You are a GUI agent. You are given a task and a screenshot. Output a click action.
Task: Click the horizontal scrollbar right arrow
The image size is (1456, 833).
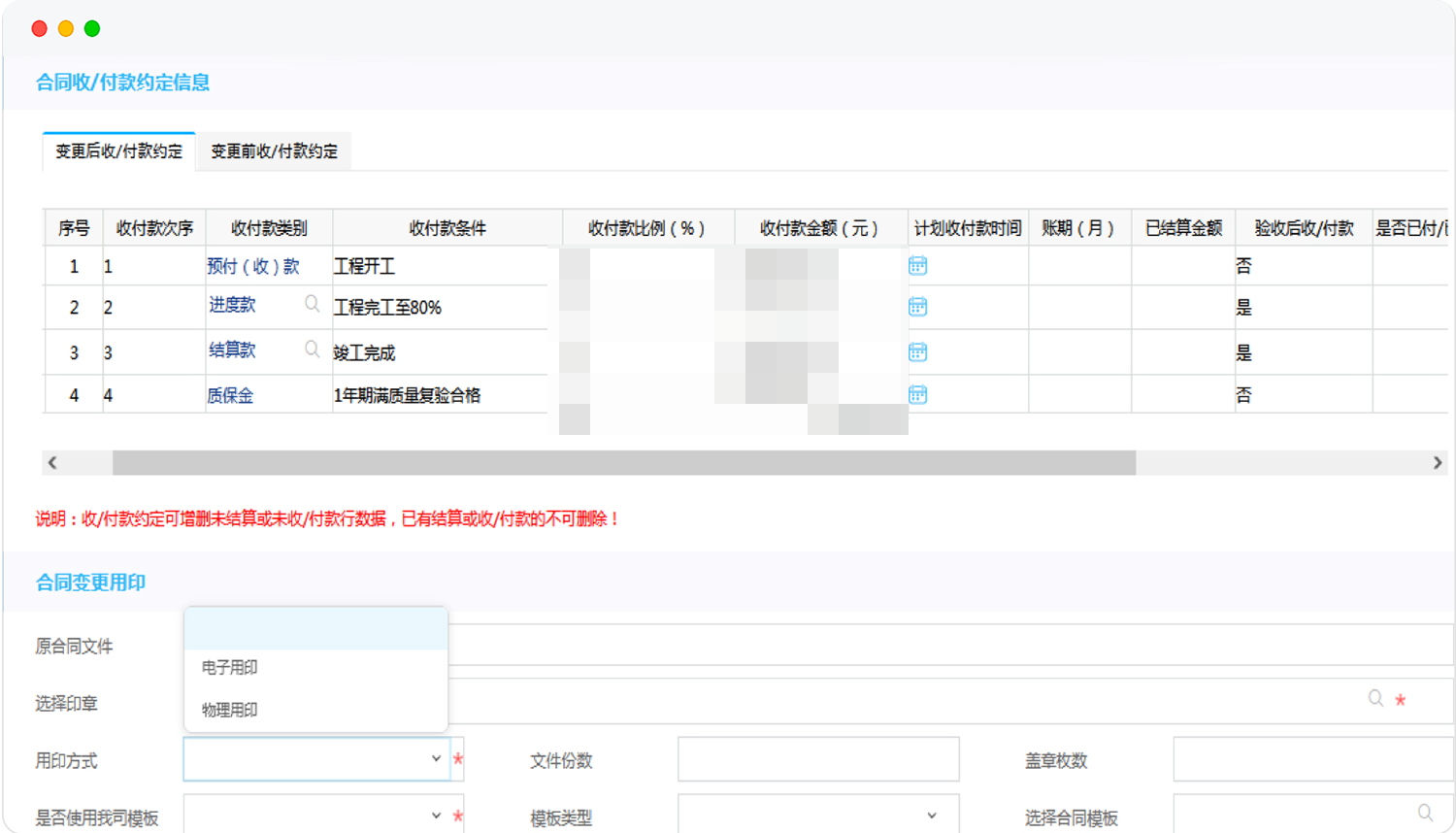[x=1438, y=463]
